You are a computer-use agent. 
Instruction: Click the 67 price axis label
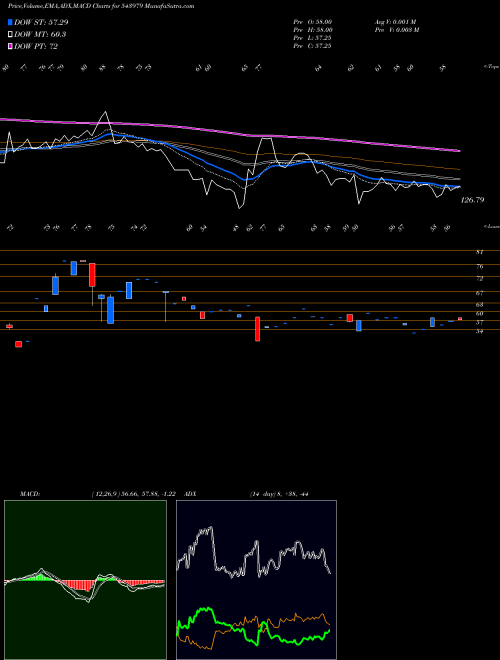point(479,293)
